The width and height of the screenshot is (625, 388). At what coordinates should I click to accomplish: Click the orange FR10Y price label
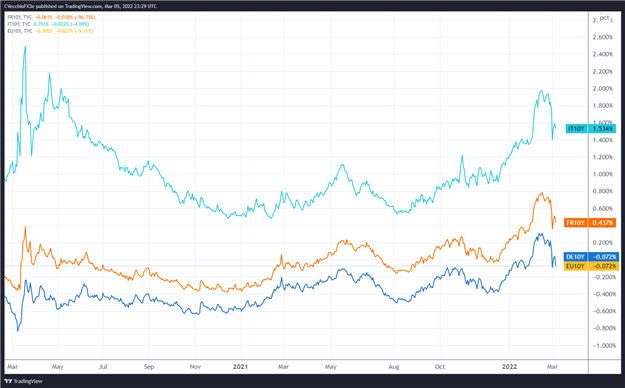click(x=590, y=223)
